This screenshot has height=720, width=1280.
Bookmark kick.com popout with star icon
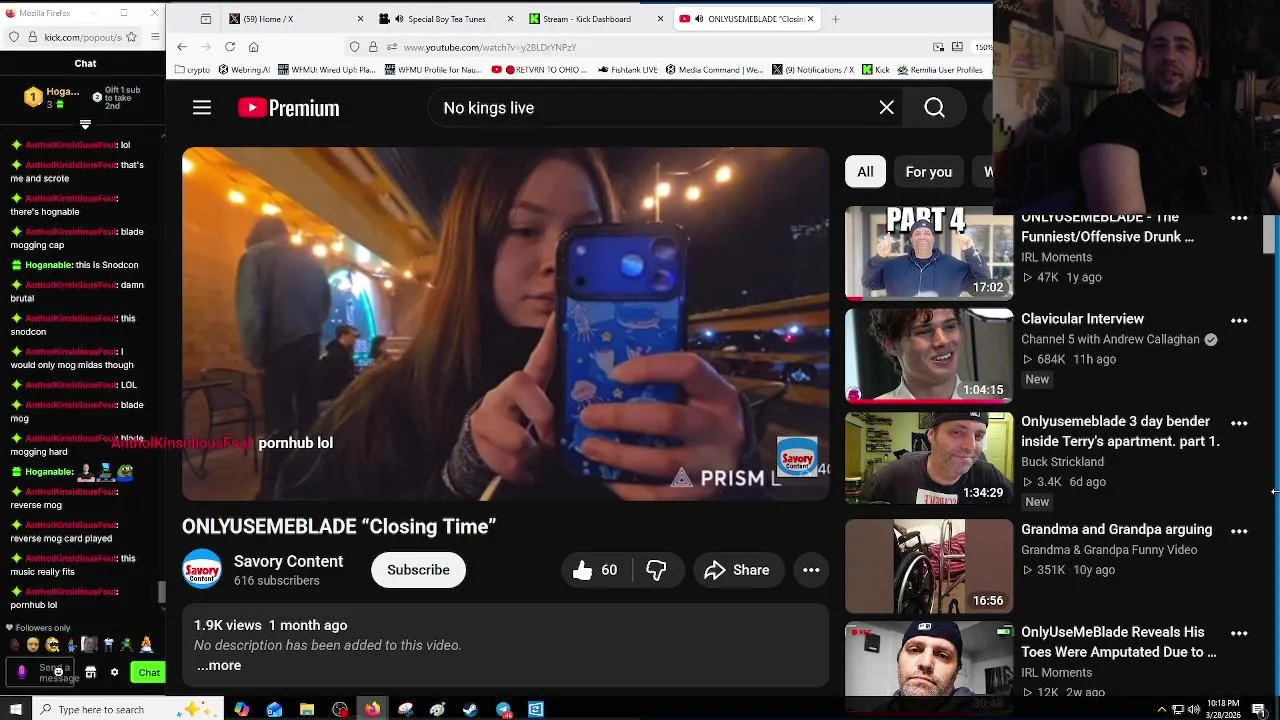point(133,37)
